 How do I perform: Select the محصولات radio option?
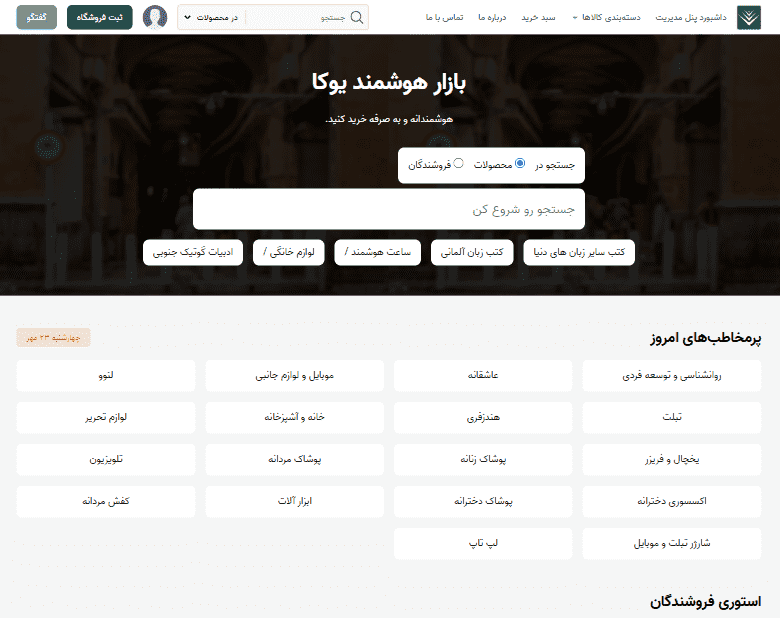(x=519, y=163)
